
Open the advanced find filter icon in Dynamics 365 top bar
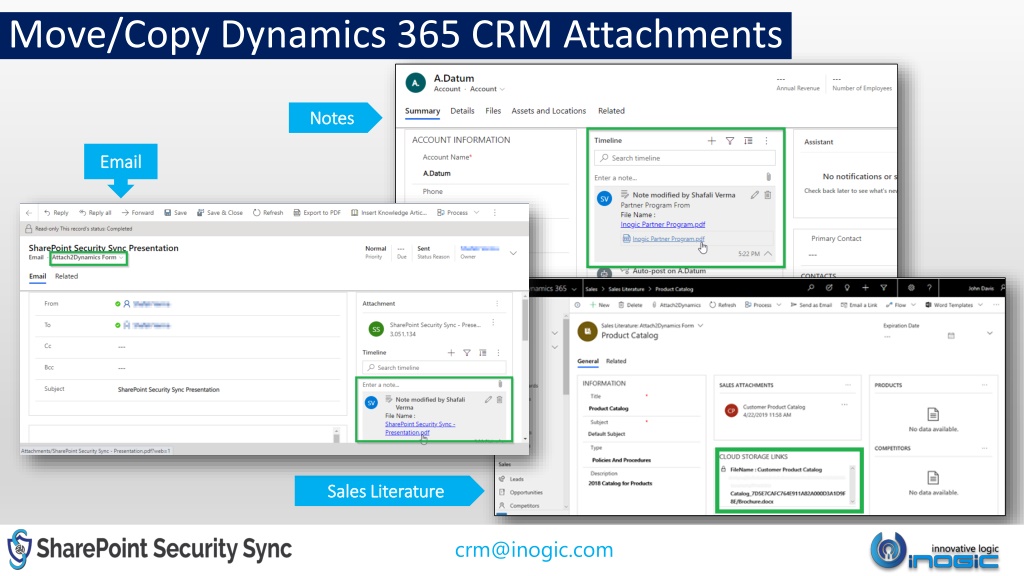pyautogui.click(x=884, y=288)
